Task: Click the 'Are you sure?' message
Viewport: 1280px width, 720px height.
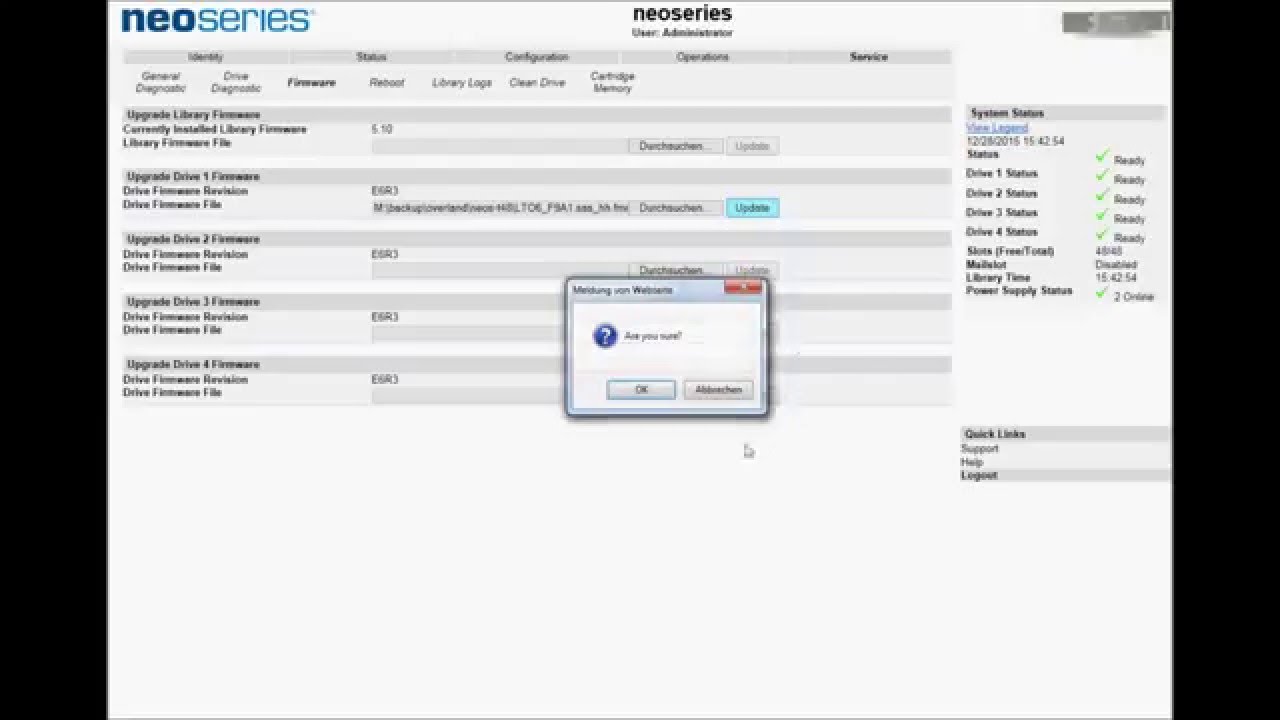Action: point(653,337)
